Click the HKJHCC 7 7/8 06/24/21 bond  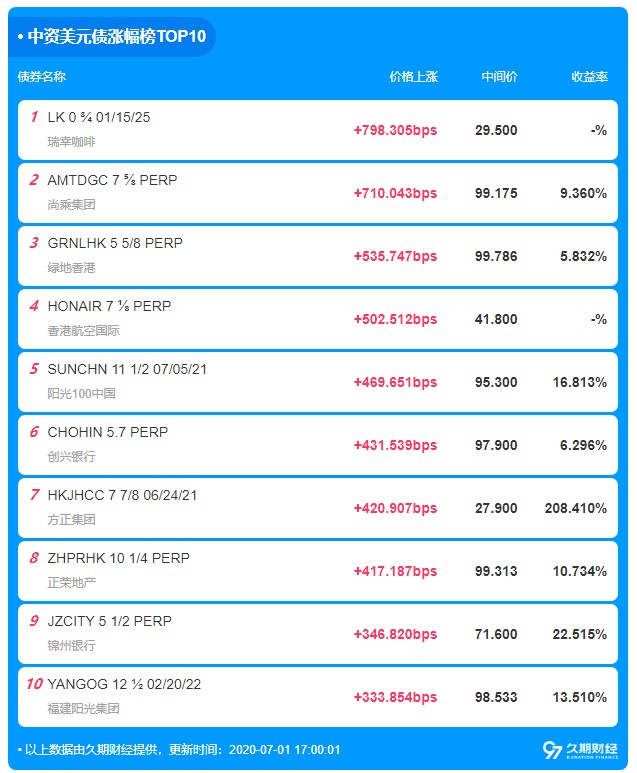click(x=124, y=496)
